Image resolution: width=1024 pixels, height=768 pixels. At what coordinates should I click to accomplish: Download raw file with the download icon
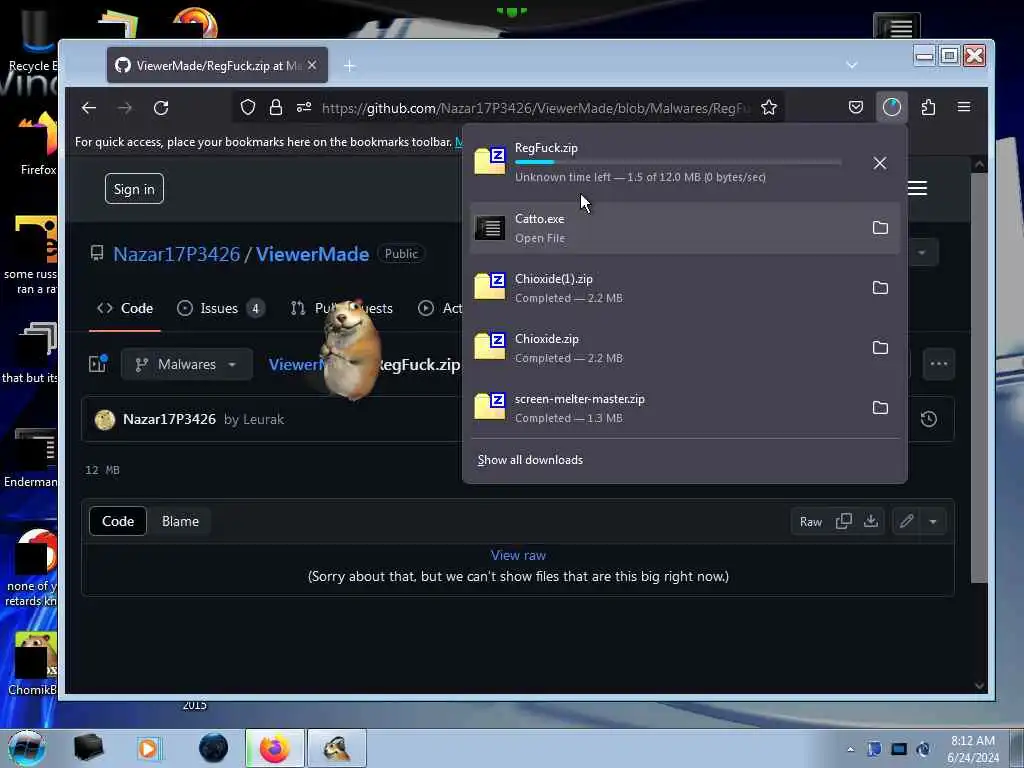pyautogui.click(x=871, y=521)
